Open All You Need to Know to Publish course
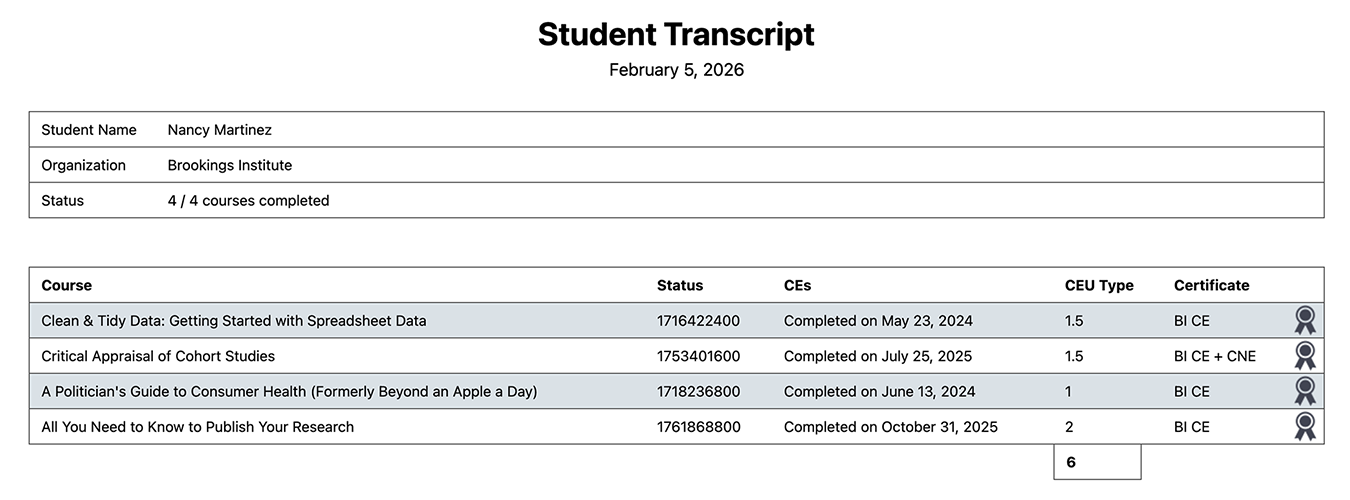The width and height of the screenshot is (1350, 500). point(197,427)
